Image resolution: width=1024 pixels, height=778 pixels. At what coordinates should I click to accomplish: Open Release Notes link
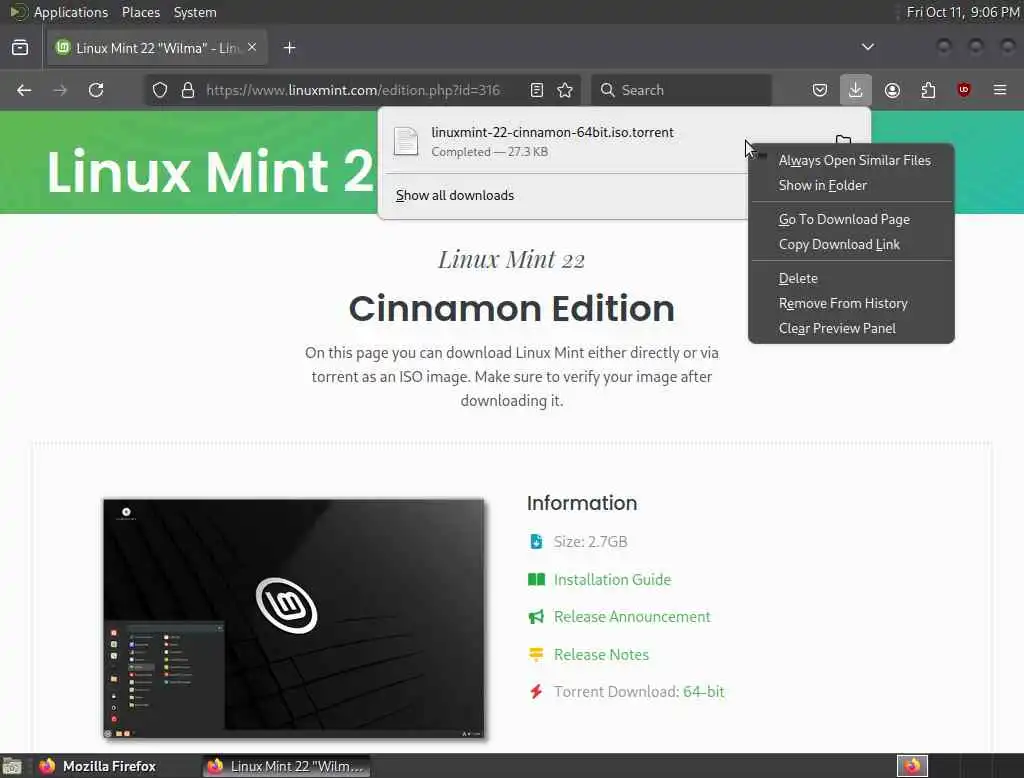point(601,655)
